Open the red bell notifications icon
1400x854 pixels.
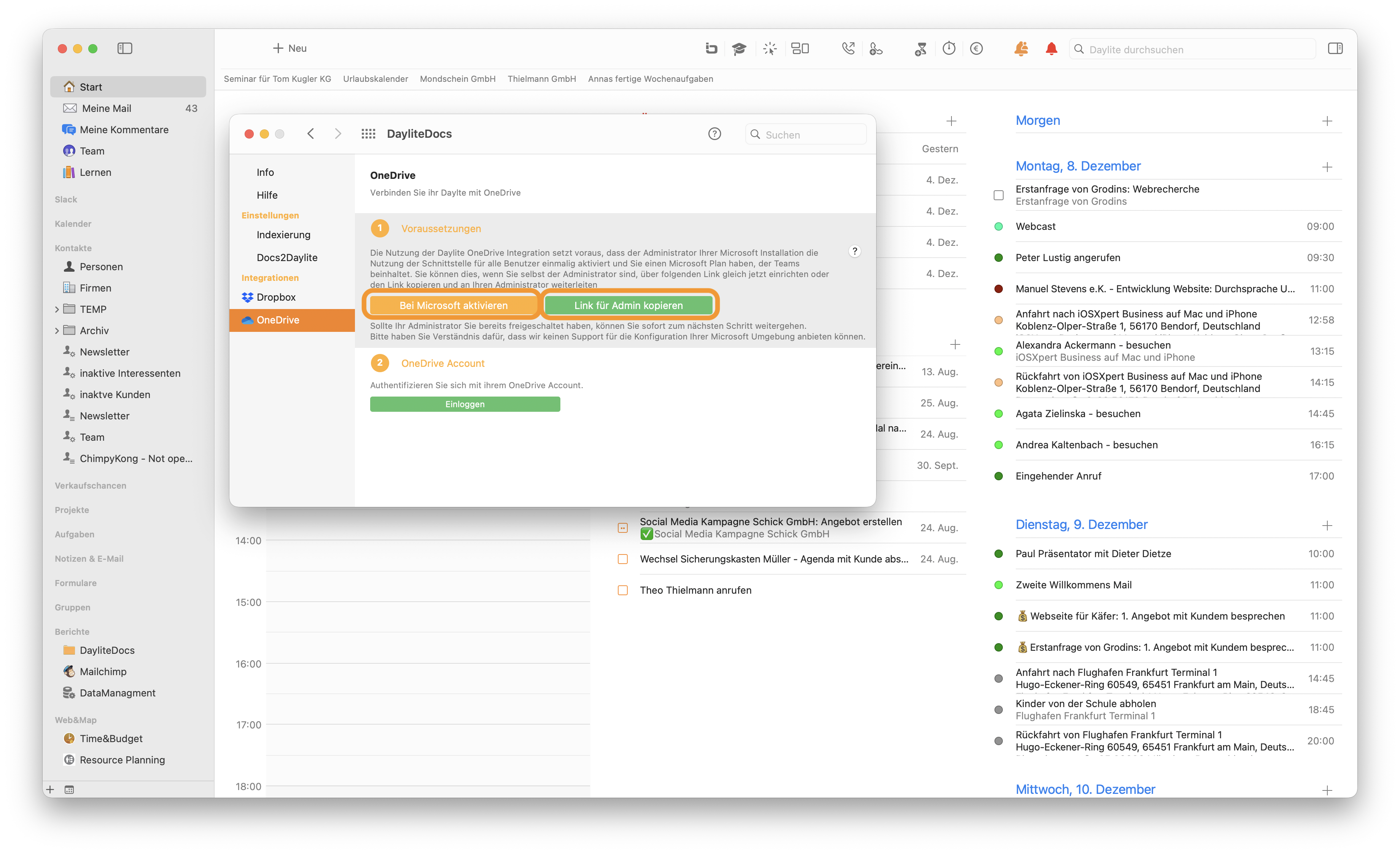(1051, 48)
